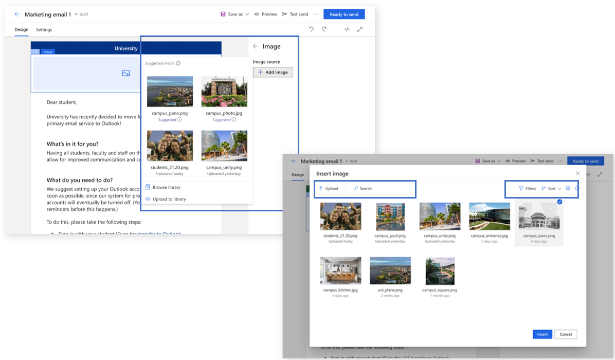
Task: Open the Sort dropdown in Insert image dialog
Action: pos(551,189)
